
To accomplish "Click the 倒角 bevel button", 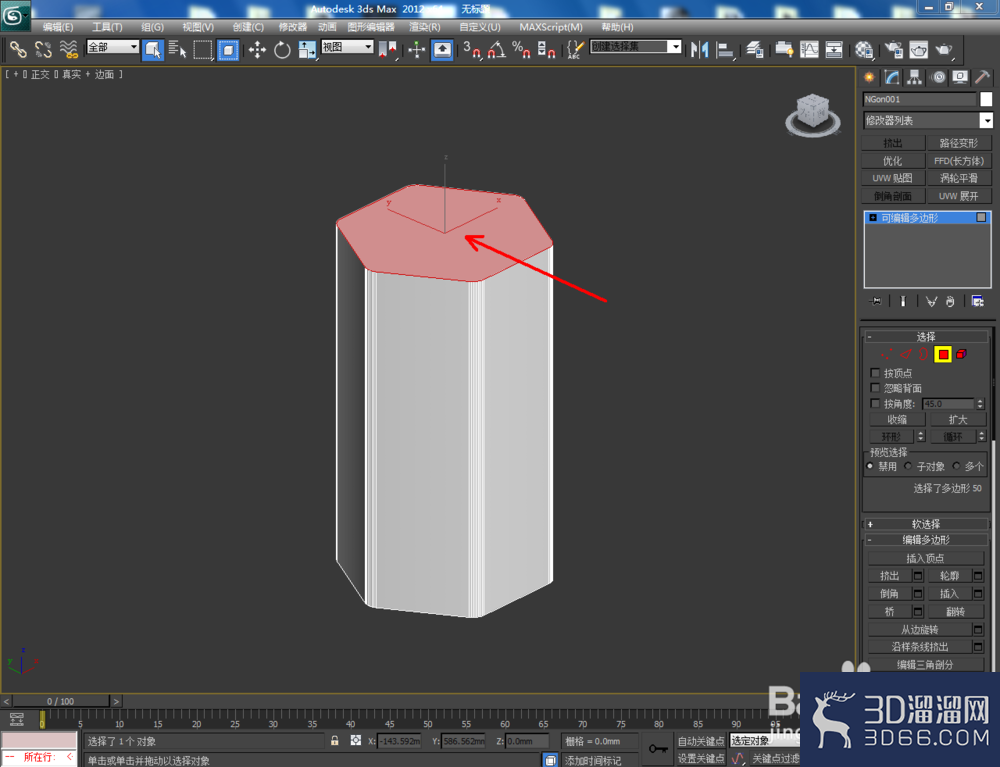I will 890,594.
